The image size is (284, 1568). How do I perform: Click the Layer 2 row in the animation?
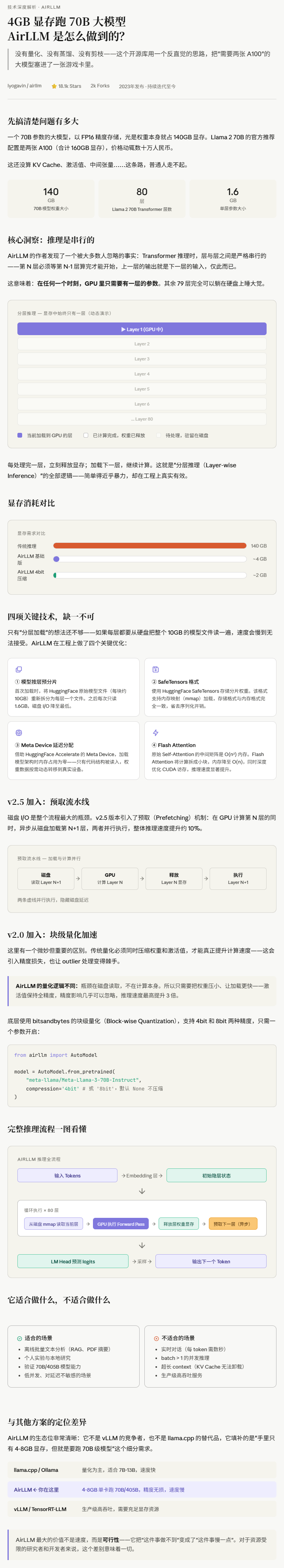142,344
